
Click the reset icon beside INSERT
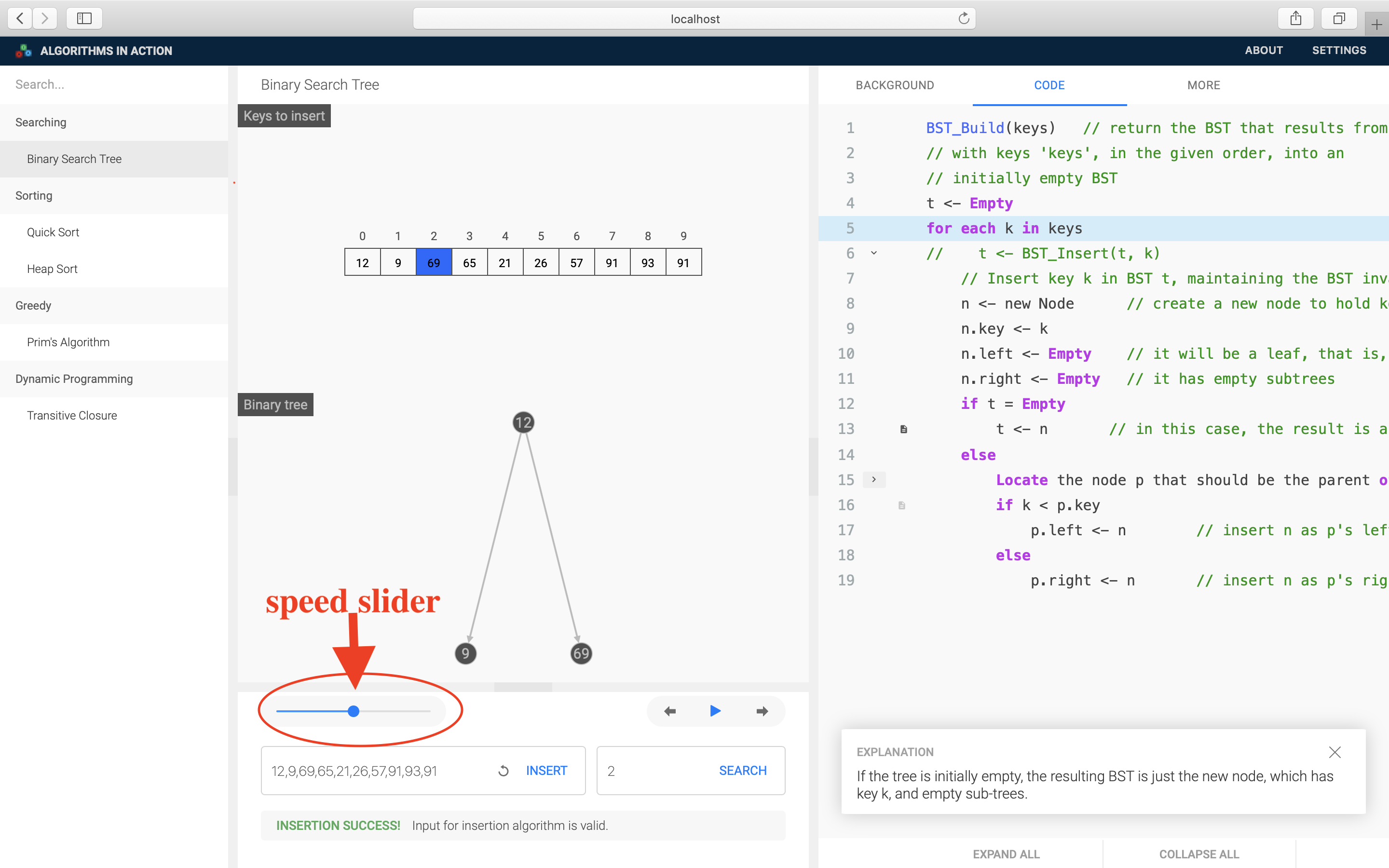[x=504, y=771]
